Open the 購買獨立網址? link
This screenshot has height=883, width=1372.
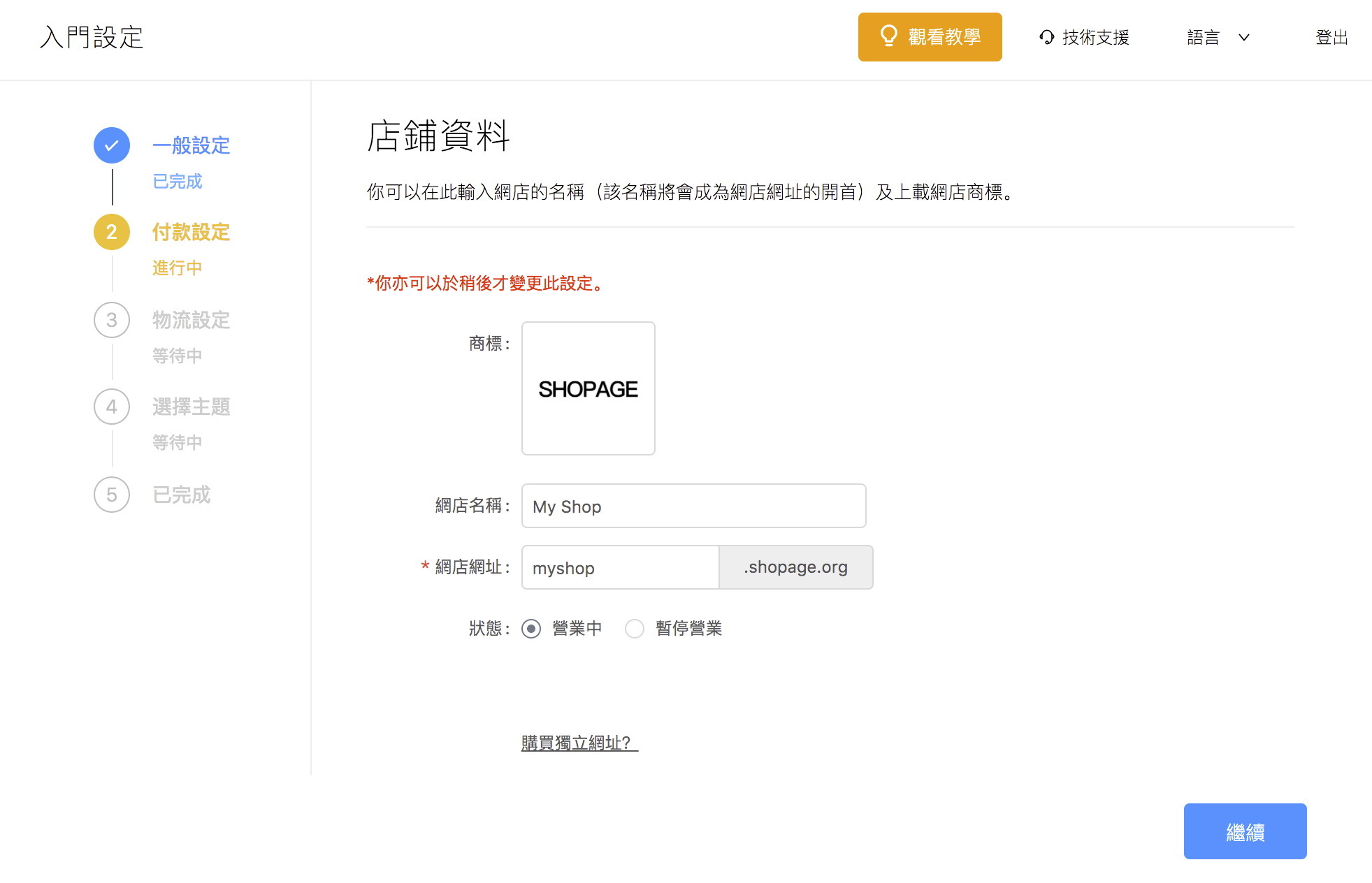tap(579, 743)
